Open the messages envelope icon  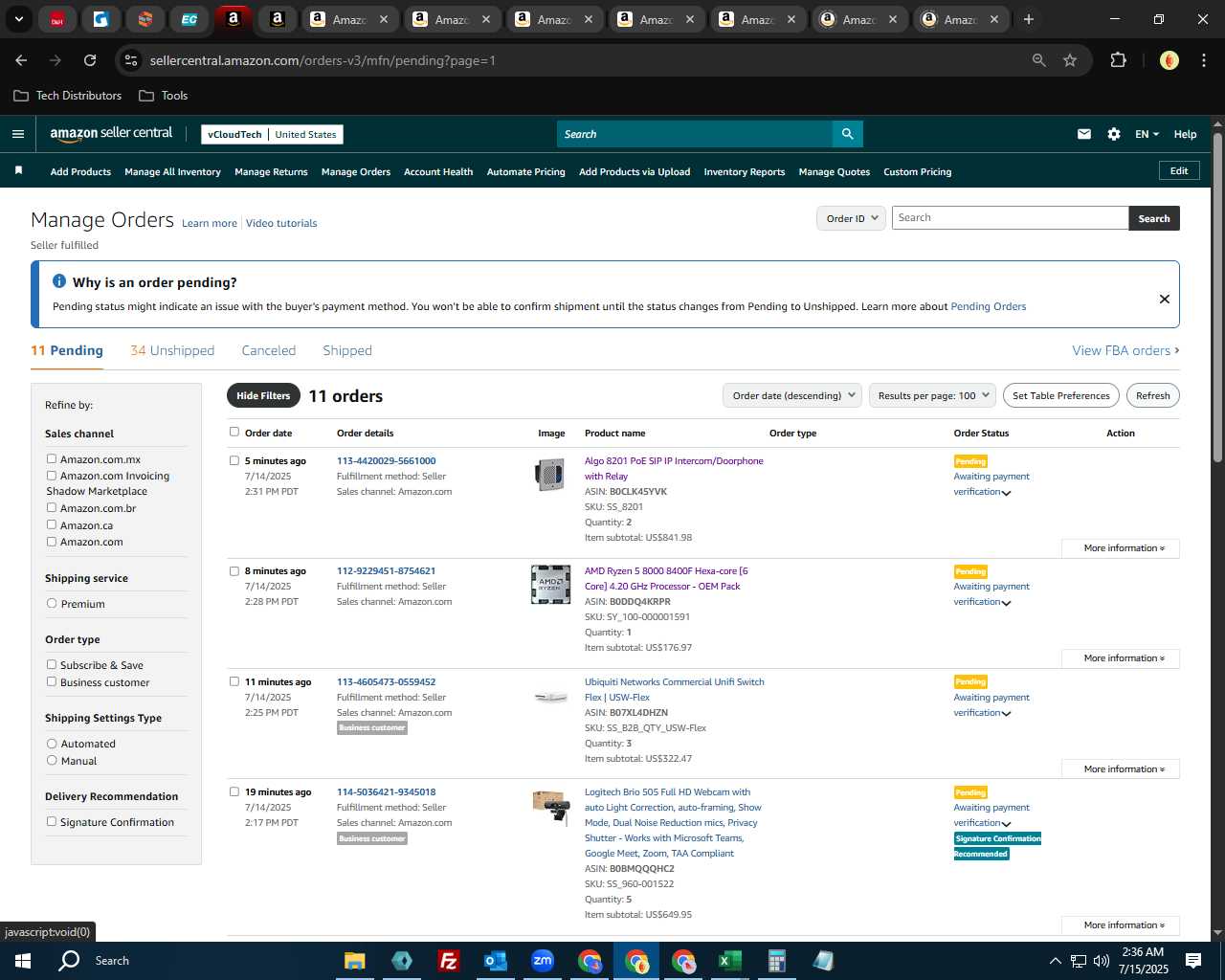[x=1084, y=134]
